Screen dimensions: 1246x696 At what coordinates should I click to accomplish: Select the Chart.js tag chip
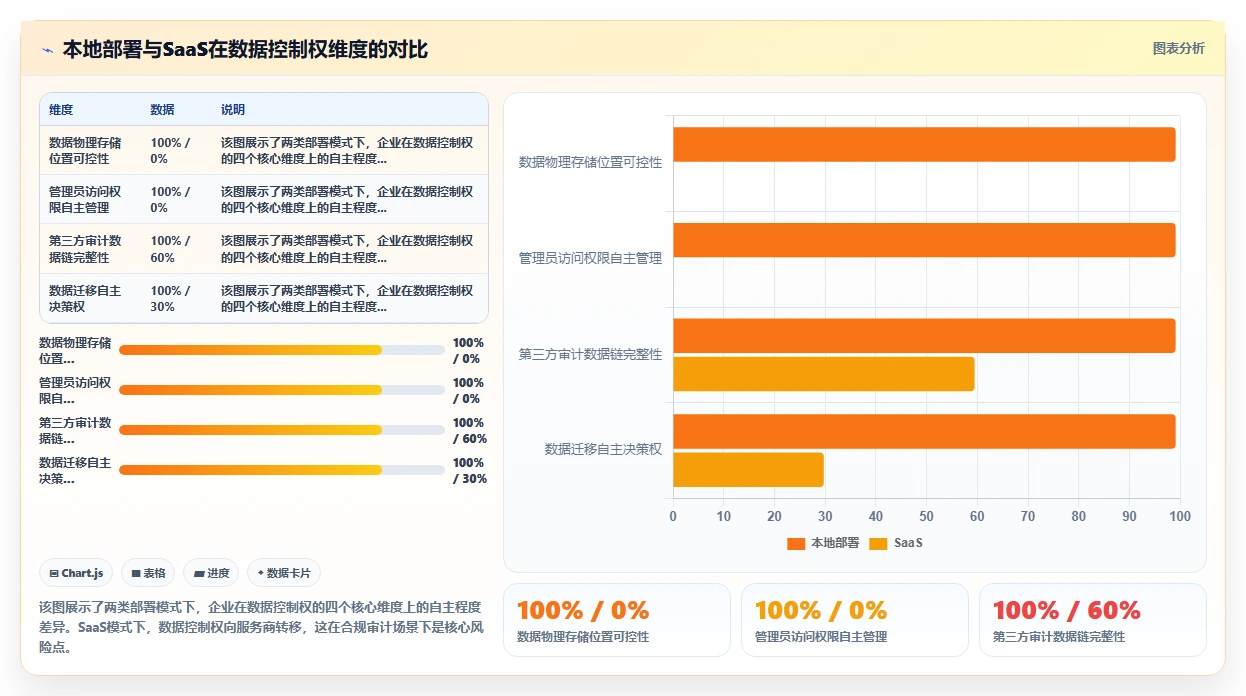pyautogui.click(x=77, y=573)
